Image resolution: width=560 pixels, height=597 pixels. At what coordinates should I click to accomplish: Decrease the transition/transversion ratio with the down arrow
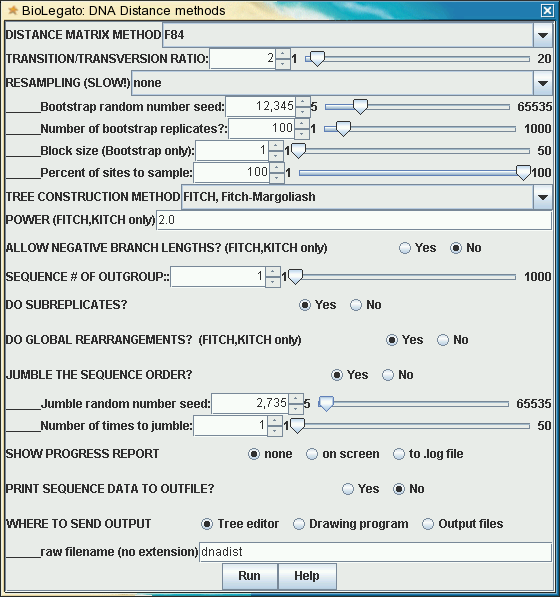point(282,64)
